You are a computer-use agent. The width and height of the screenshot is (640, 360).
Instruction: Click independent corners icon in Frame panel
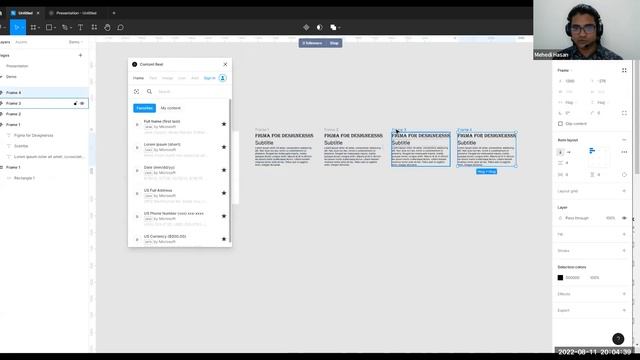pos(624,113)
